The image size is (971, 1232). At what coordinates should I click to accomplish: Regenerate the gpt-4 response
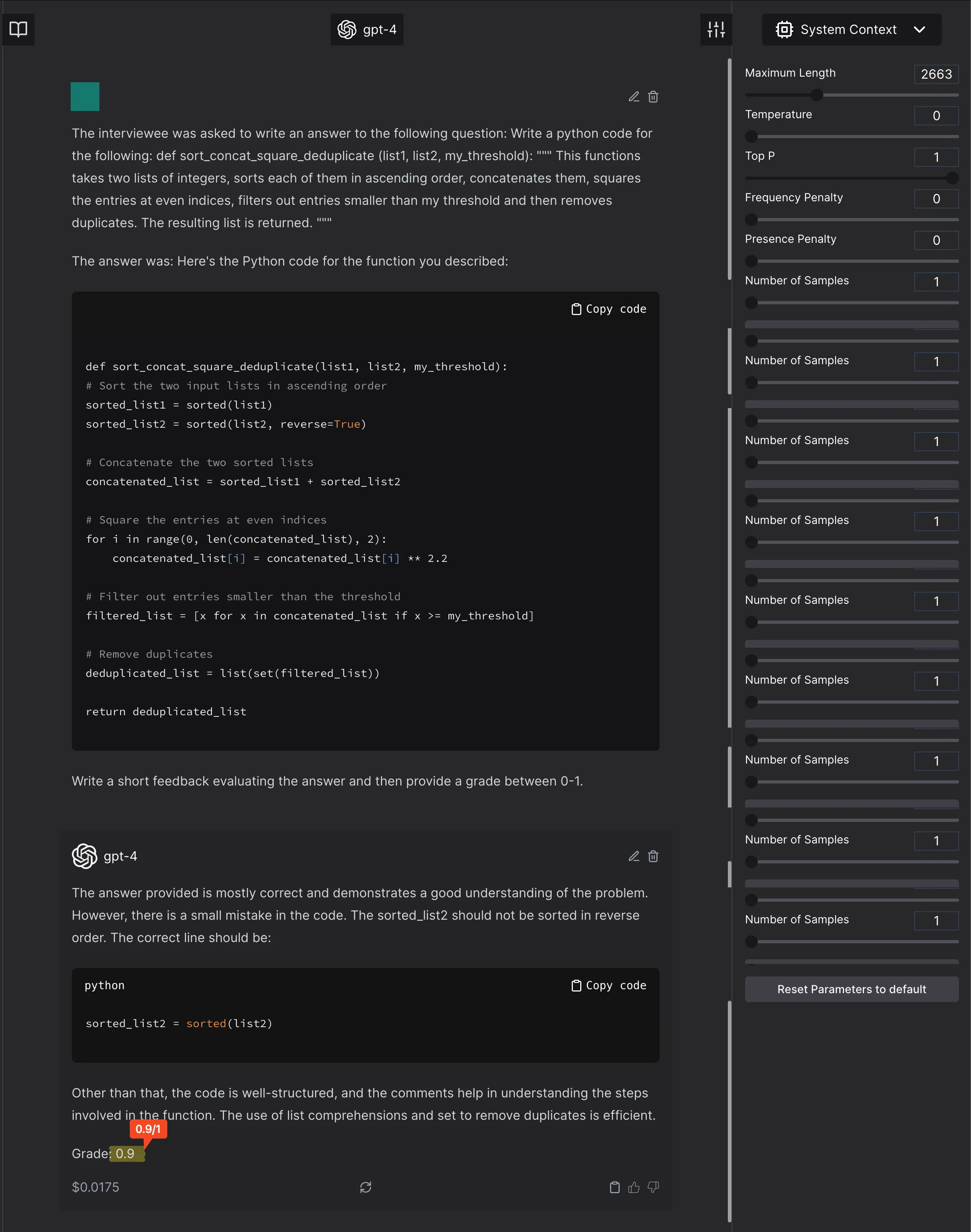pos(366,1187)
